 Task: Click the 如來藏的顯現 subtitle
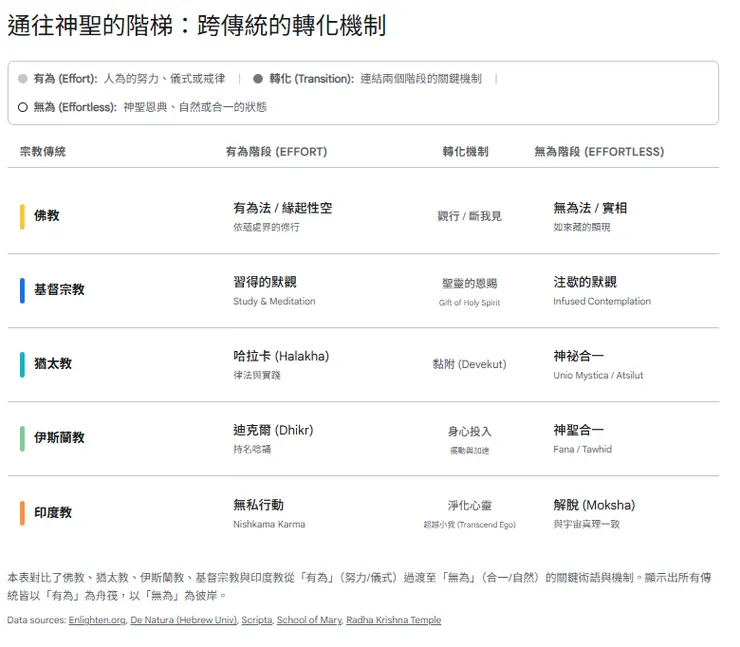581,227
